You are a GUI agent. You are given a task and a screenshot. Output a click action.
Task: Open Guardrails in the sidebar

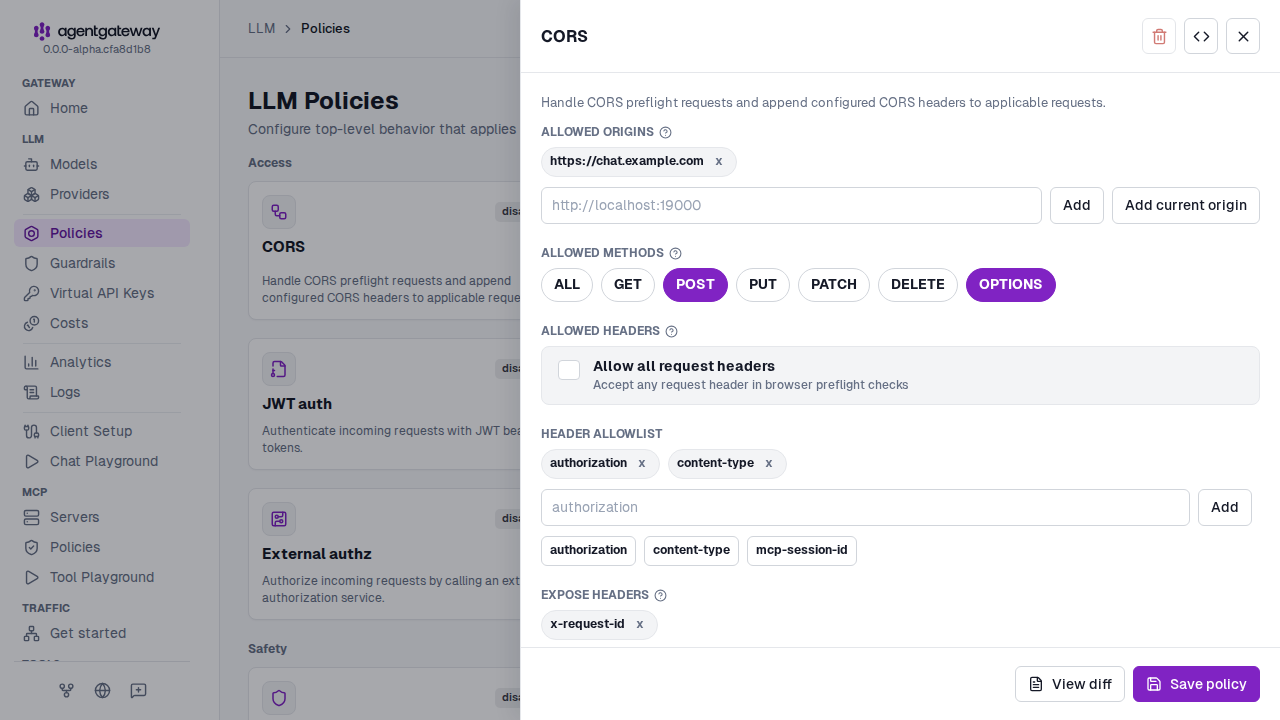101,263
